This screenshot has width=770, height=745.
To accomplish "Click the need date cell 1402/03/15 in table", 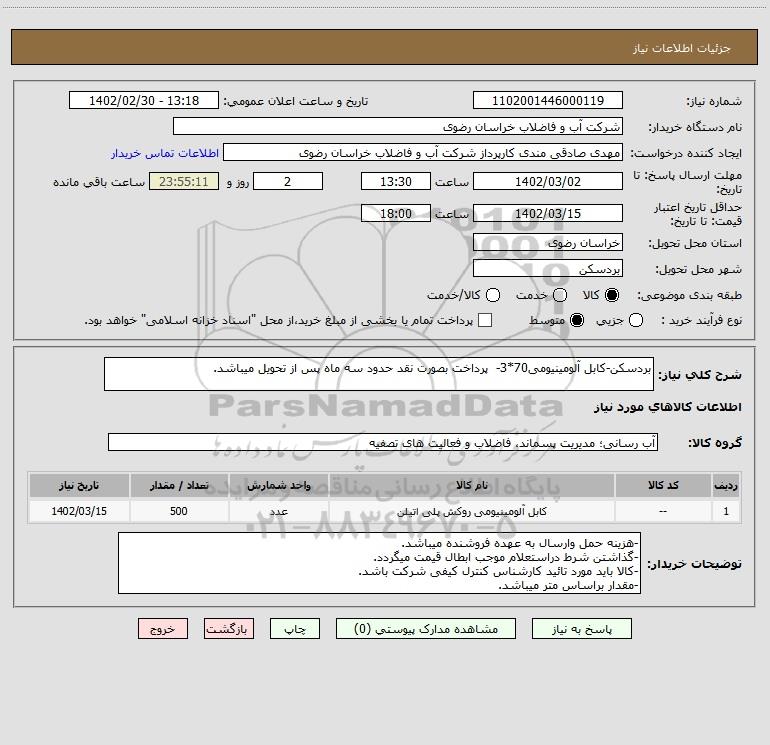I will tap(79, 511).
